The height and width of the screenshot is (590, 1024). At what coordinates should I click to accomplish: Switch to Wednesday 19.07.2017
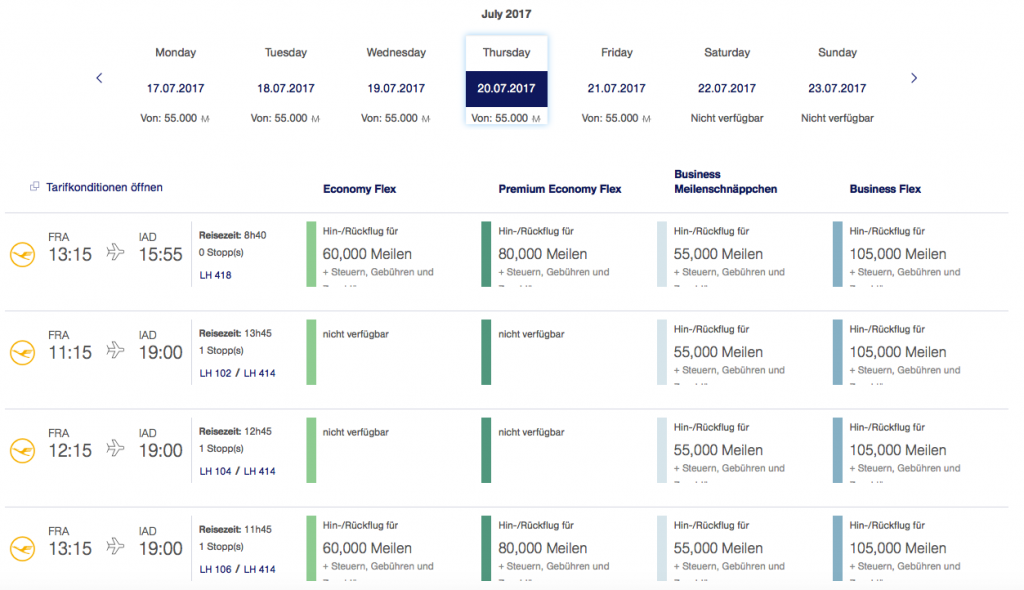pyautogui.click(x=396, y=88)
